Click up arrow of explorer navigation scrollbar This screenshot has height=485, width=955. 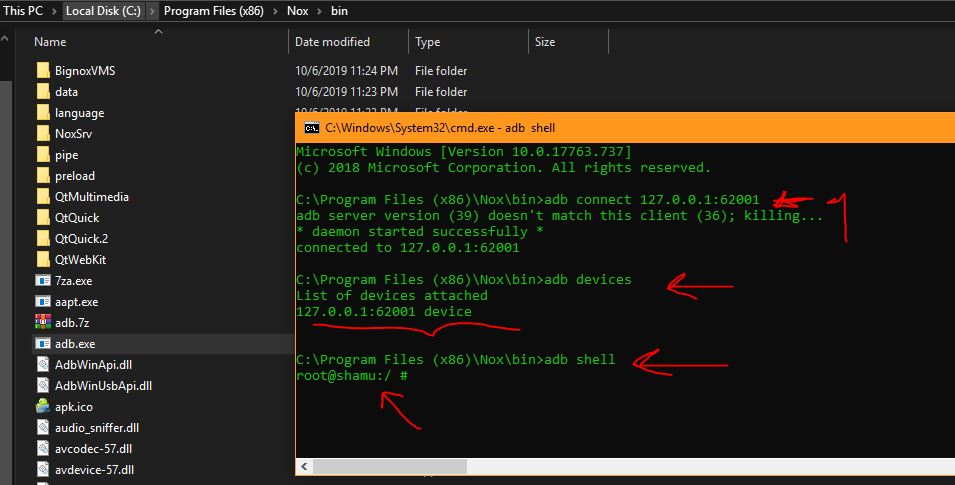[x=5, y=38]
